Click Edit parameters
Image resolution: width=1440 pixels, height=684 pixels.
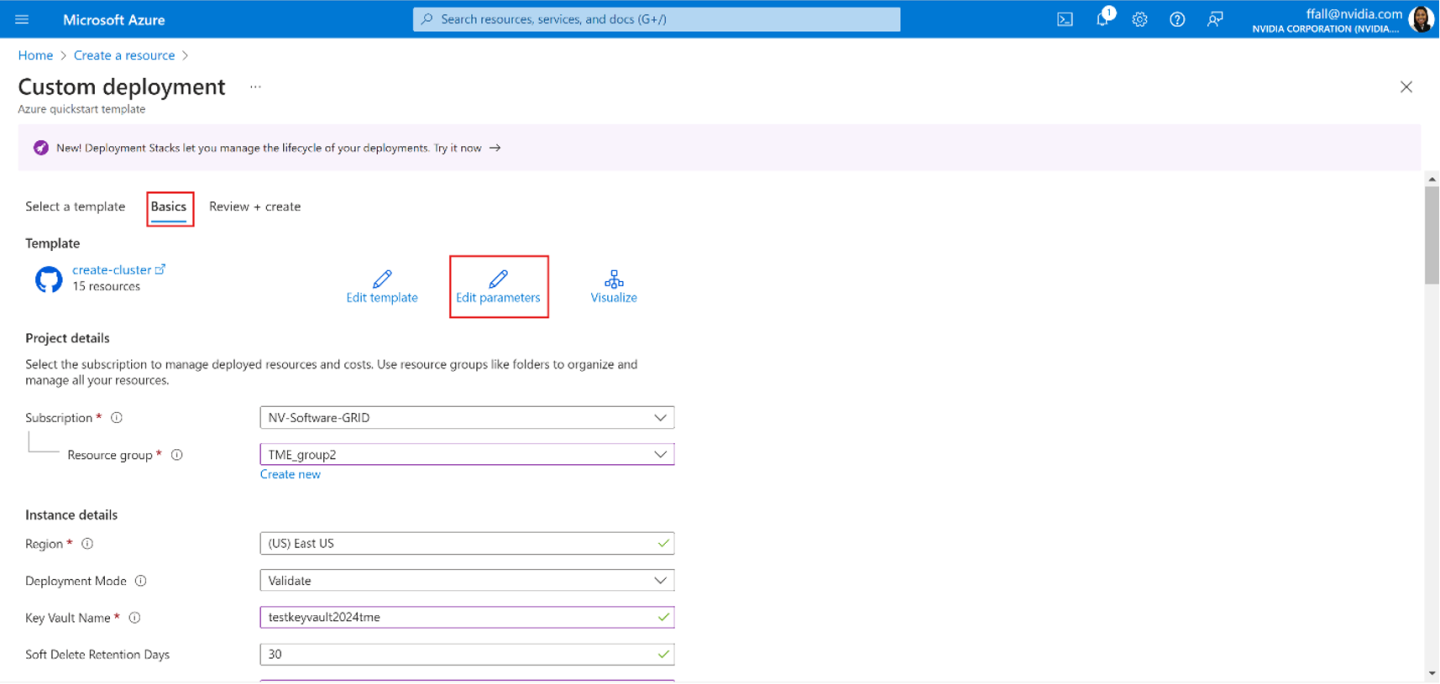pos(498,286)
